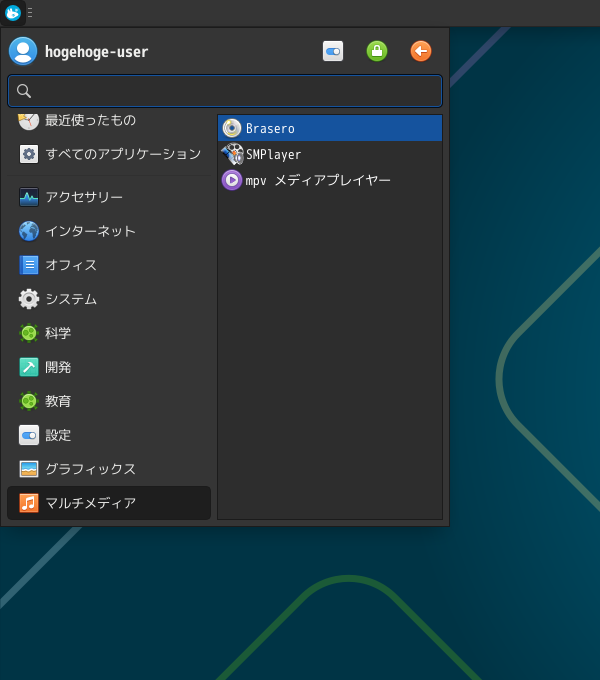Launch Brasero from the application list
Screen dimensions: 600x680
click(329, 128)
